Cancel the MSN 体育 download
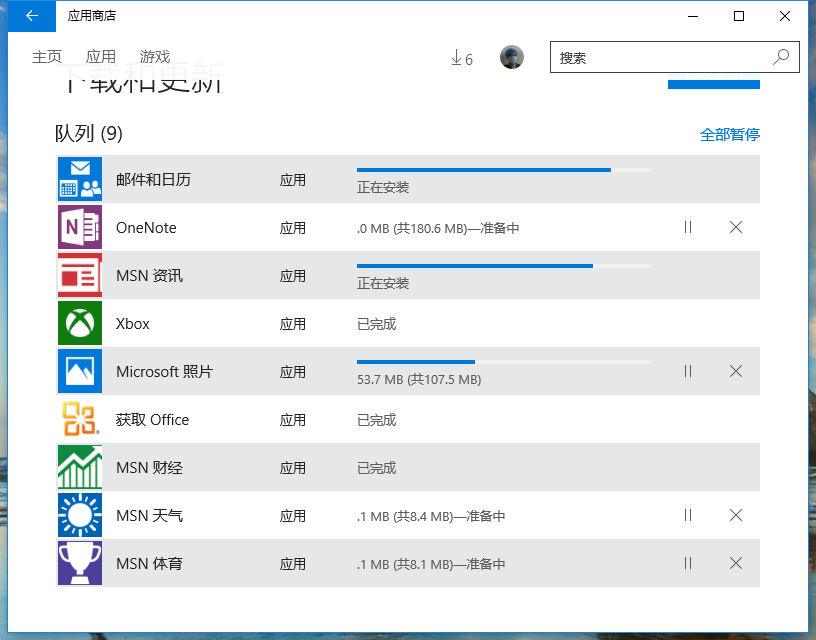The height and width of the screenshot is (640, 816). point(736,563)
